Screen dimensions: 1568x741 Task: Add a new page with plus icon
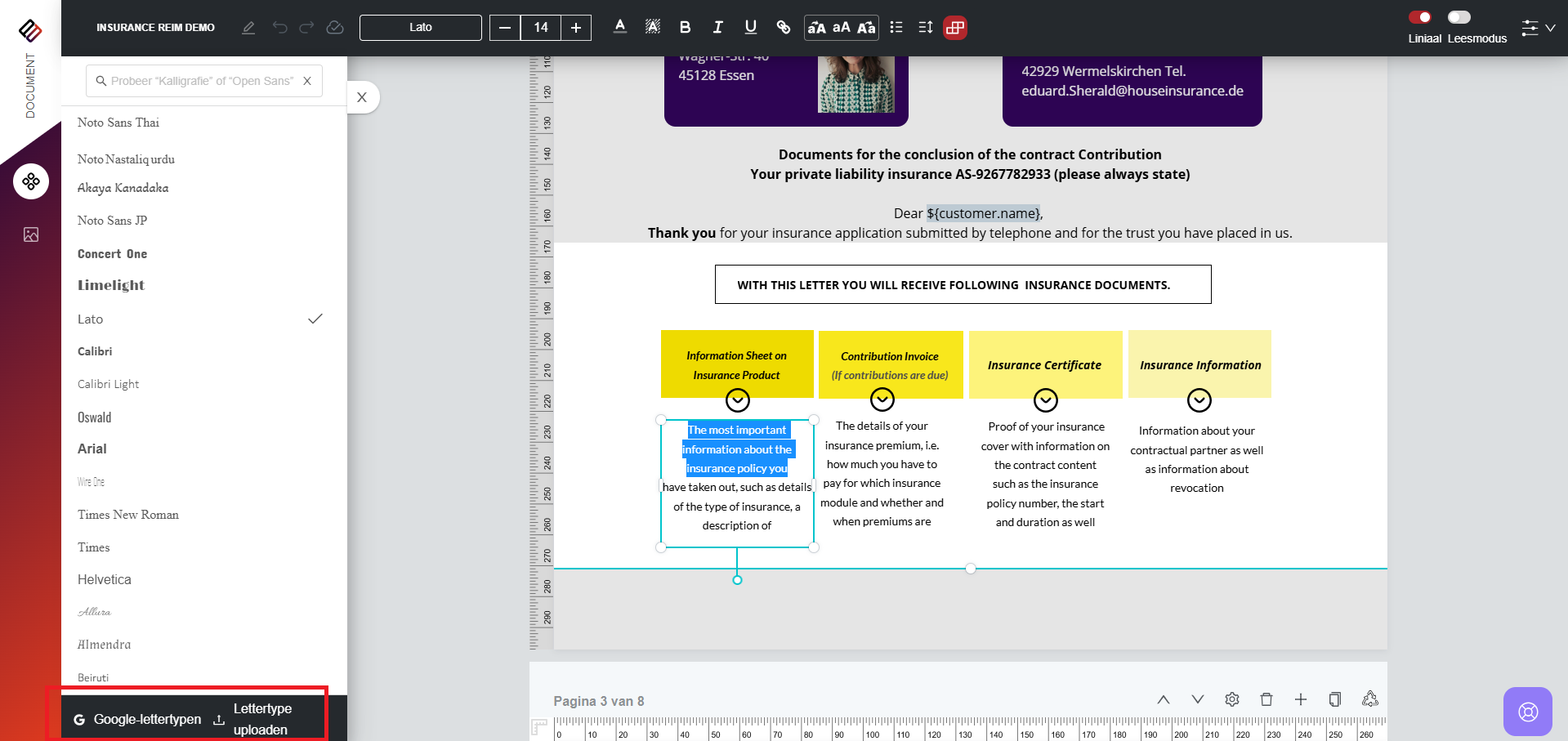tap(1300, 699)
